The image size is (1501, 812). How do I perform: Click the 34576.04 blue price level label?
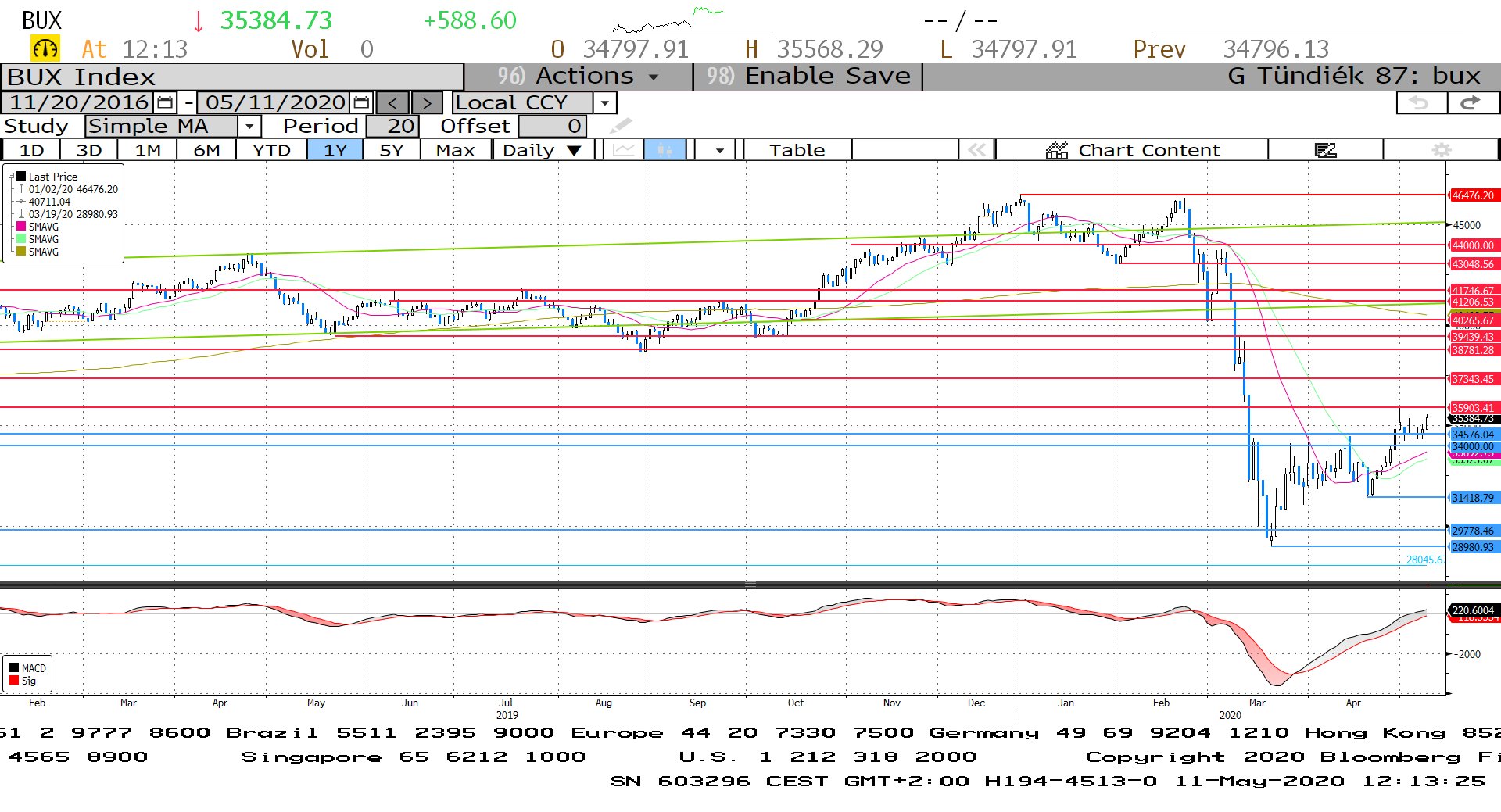(x=1474, y=435)
